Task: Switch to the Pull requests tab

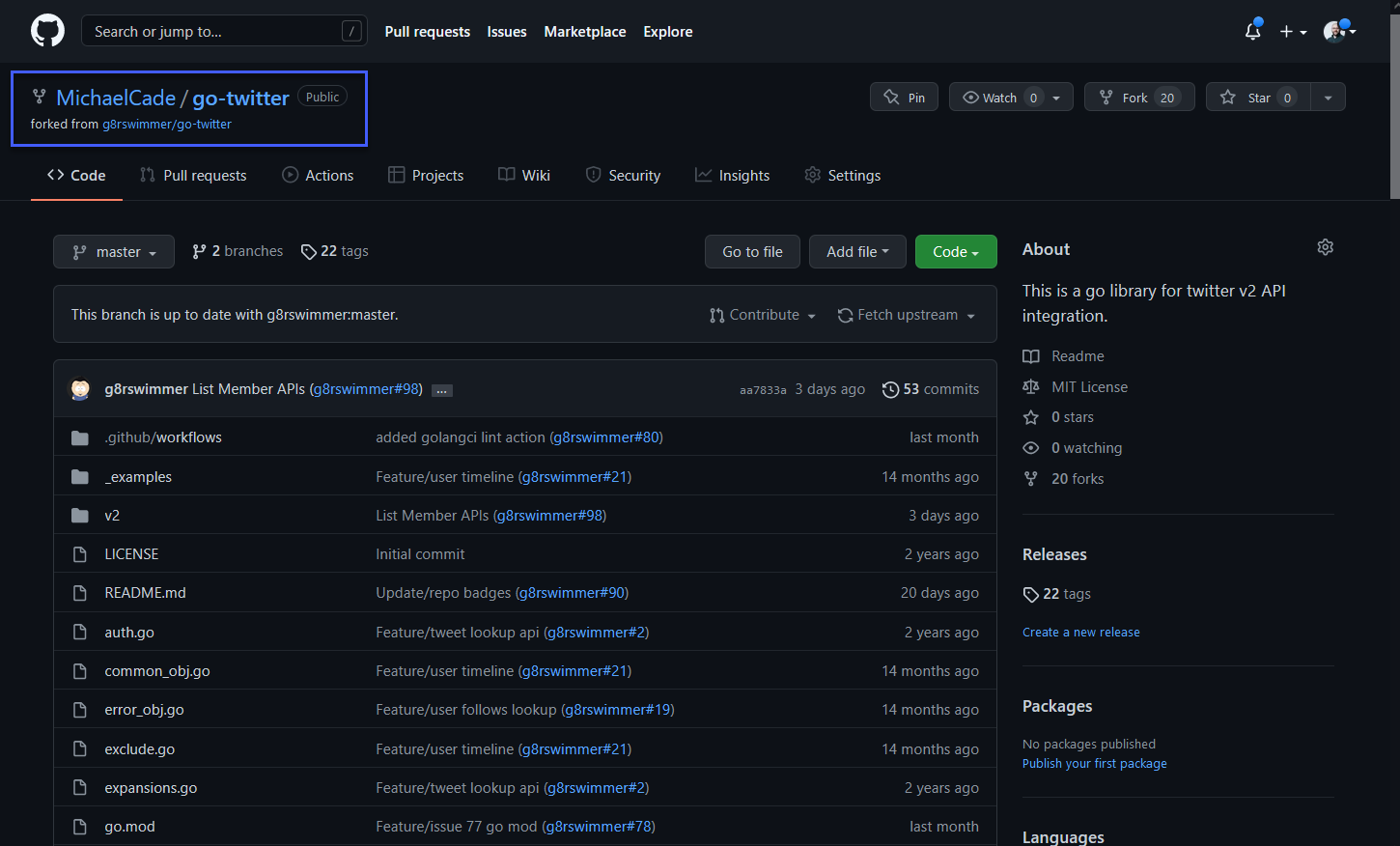Action: tap(193, 175)
